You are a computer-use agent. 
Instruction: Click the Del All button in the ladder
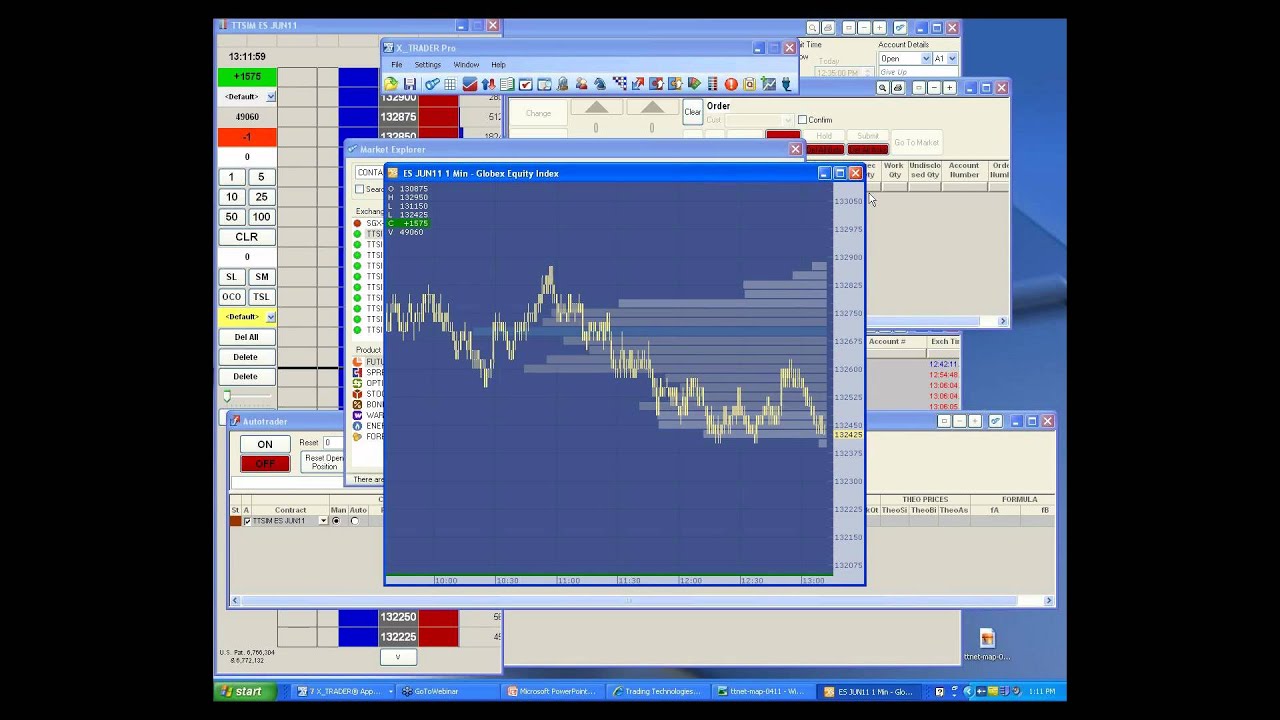click(246, 337)
